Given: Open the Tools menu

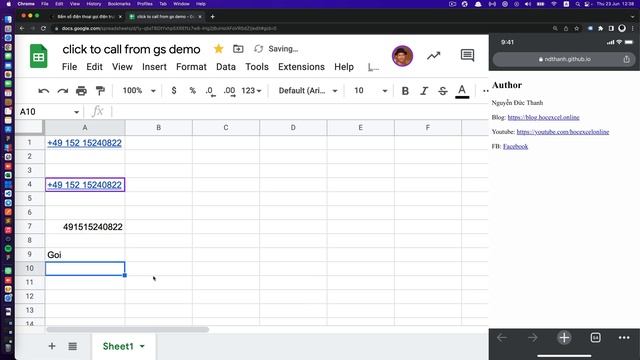Looking at the screenshot, I should pyautogui.click(x=257, y=67).
